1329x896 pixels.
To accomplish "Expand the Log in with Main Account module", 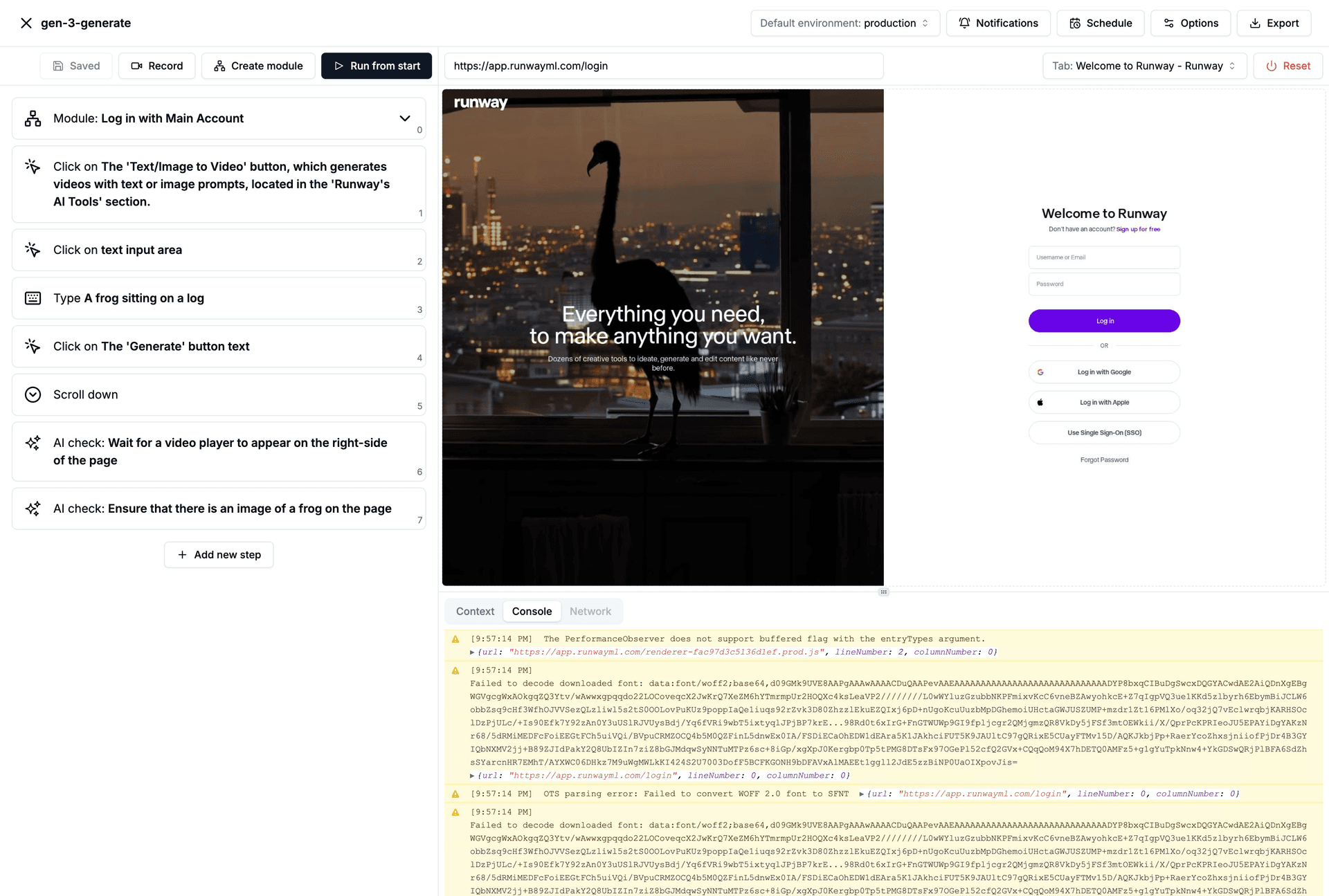I will coord(405,118).
